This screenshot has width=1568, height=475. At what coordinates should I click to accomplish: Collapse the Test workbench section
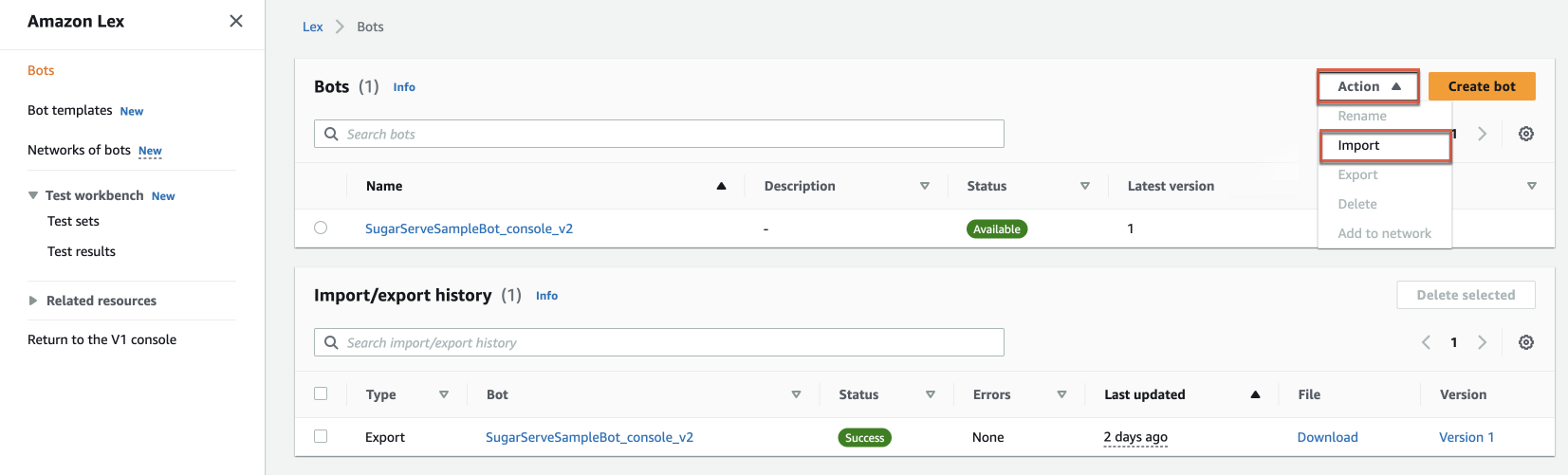[x=33, y=195]
